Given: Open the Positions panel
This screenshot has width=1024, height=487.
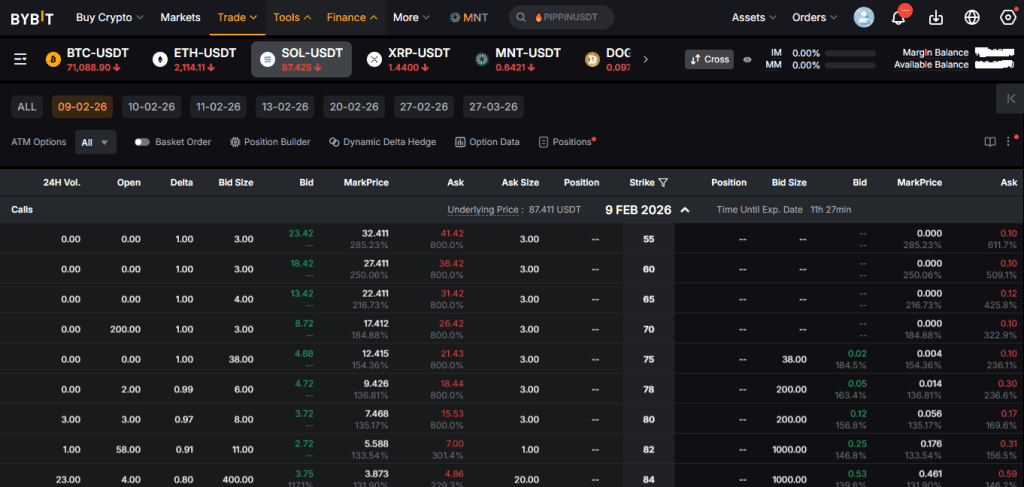Looking at the screenshot, I should (x=566, y=142).
